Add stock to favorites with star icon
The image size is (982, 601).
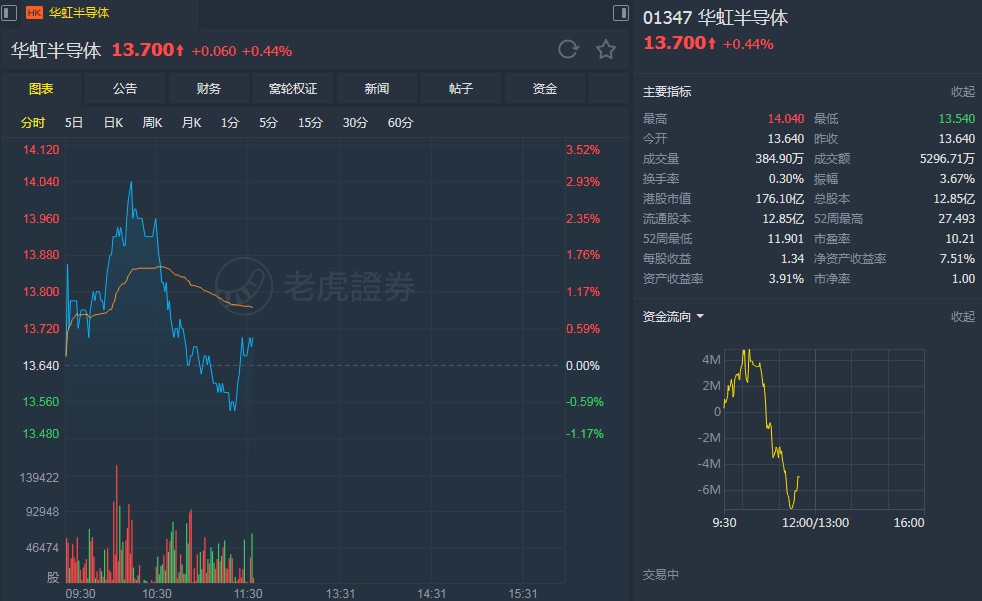pos(606,50)
